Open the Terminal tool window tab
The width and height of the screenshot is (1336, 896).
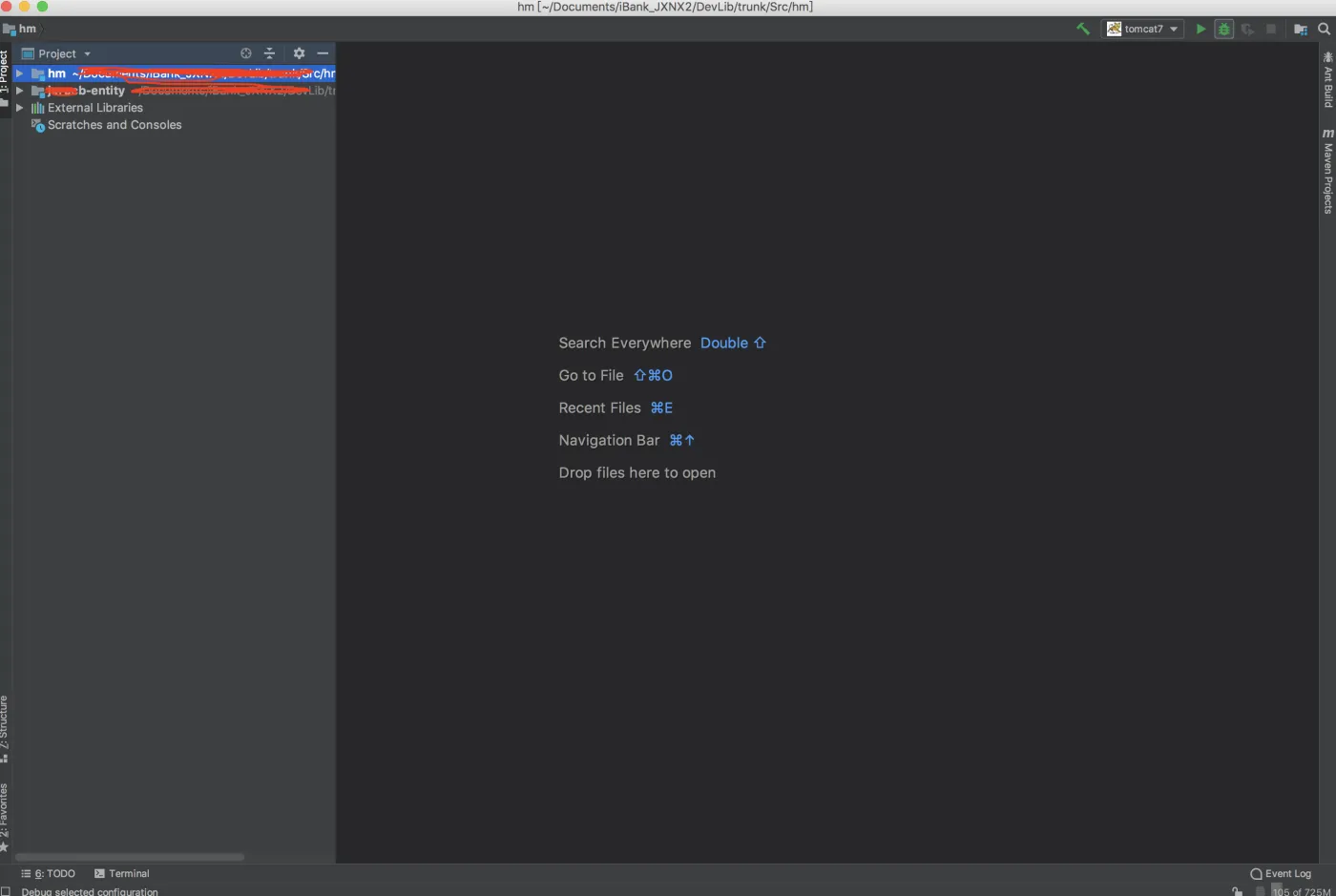121,873
